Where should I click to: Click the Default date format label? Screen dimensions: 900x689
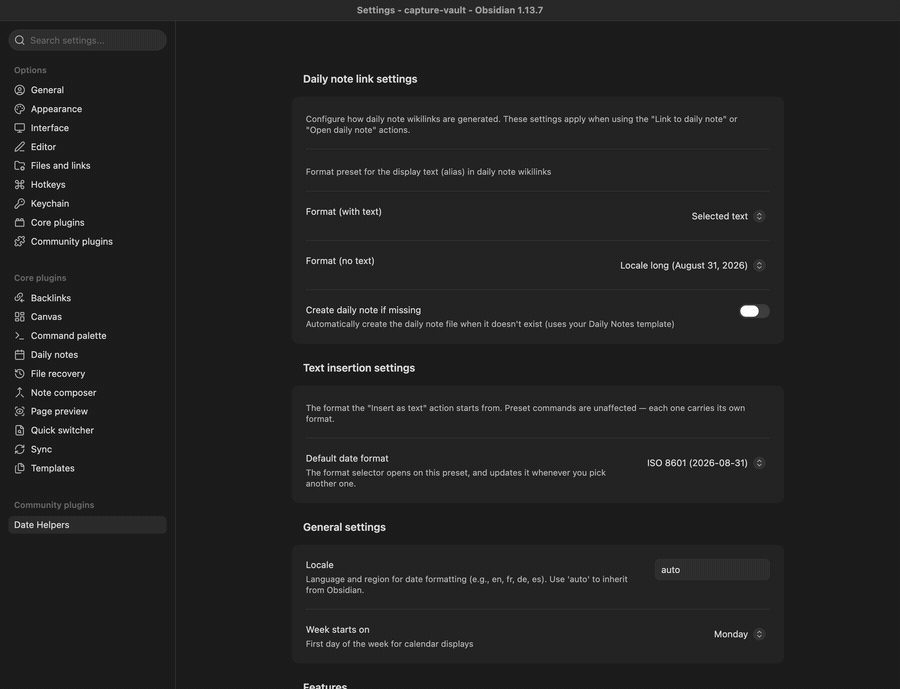pyautogui.click(x=347, y=459)
